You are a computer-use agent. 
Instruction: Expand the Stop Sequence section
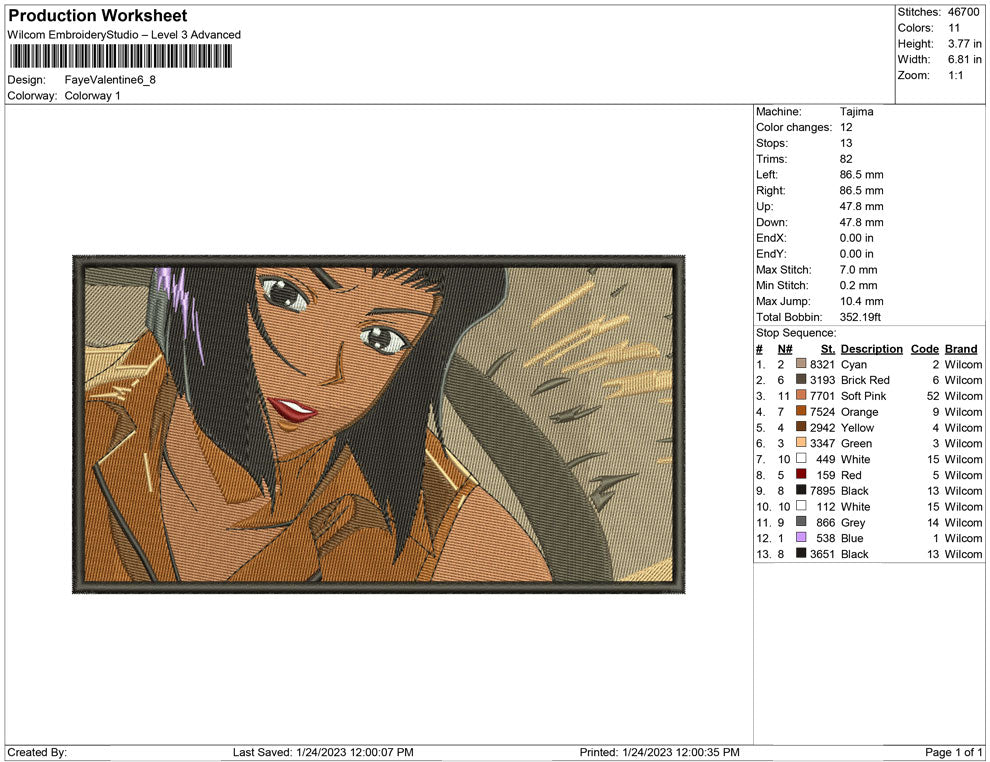click(795, 332)
